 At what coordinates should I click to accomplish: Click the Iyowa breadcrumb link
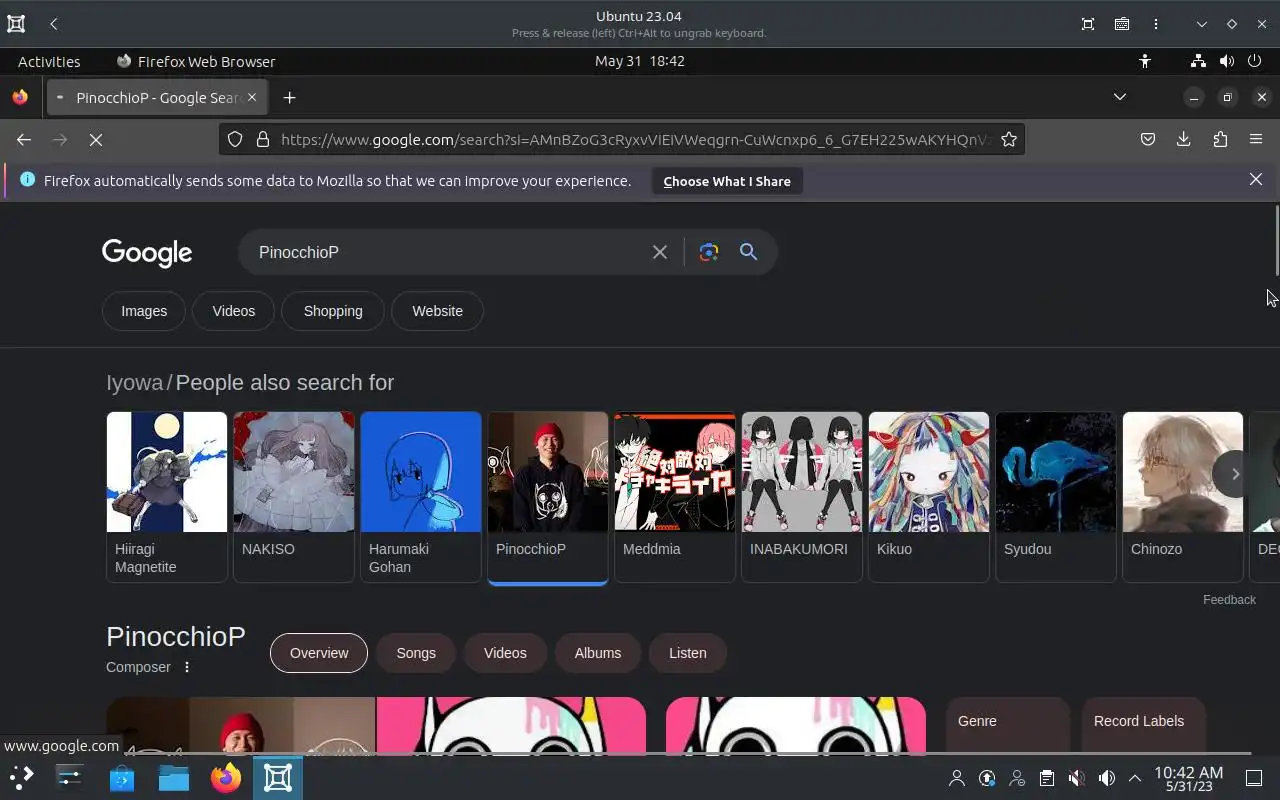point(134,383)
